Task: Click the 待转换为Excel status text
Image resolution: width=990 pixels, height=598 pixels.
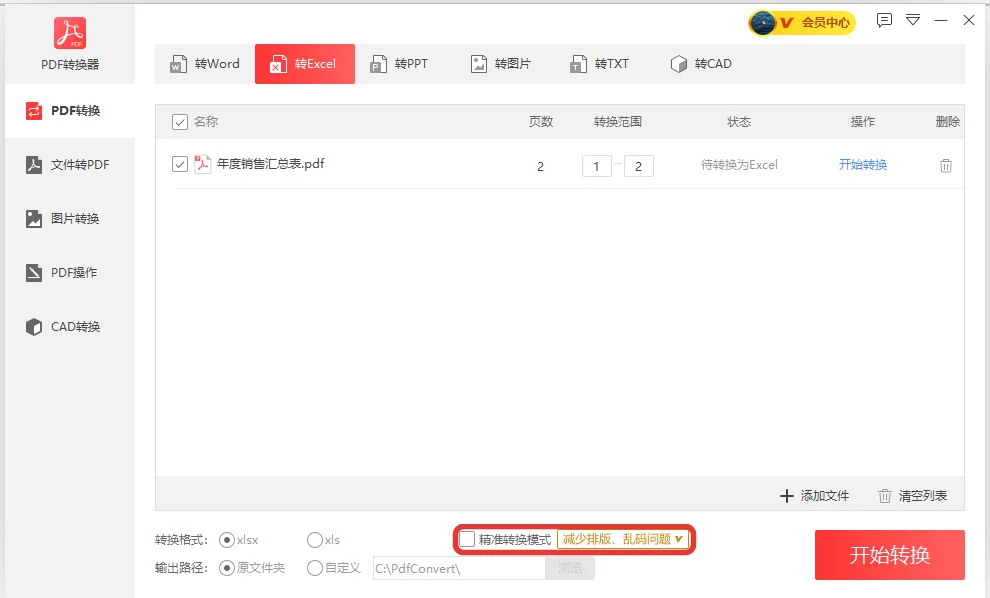Action: pos(739,165)
